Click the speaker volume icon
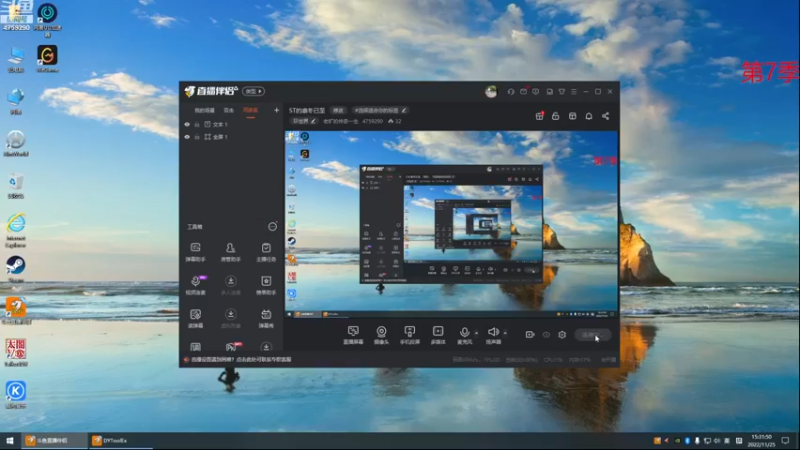This screenshot has width=800, height=450. click(493, 332)
